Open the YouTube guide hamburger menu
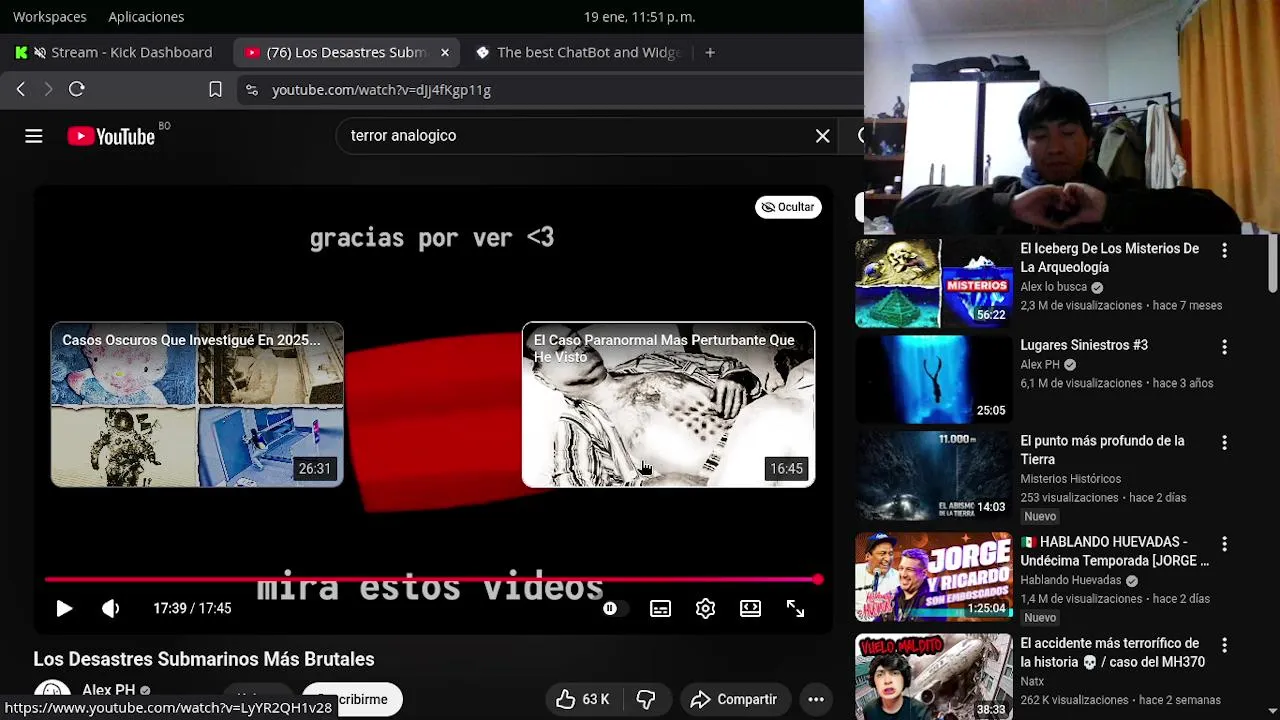 pyautogui.click(x=33, y=136)
